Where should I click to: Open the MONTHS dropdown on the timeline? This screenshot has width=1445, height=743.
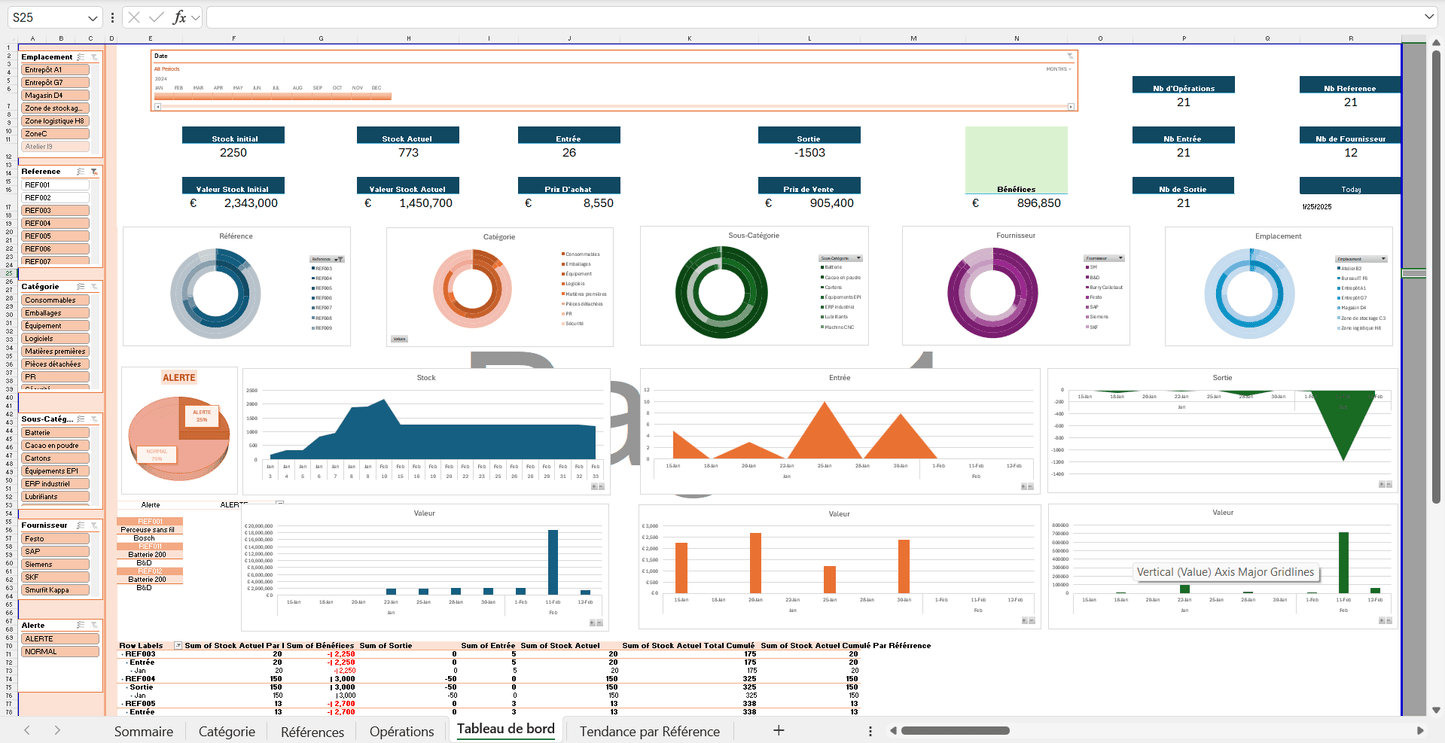click(x=1058, y=68)
